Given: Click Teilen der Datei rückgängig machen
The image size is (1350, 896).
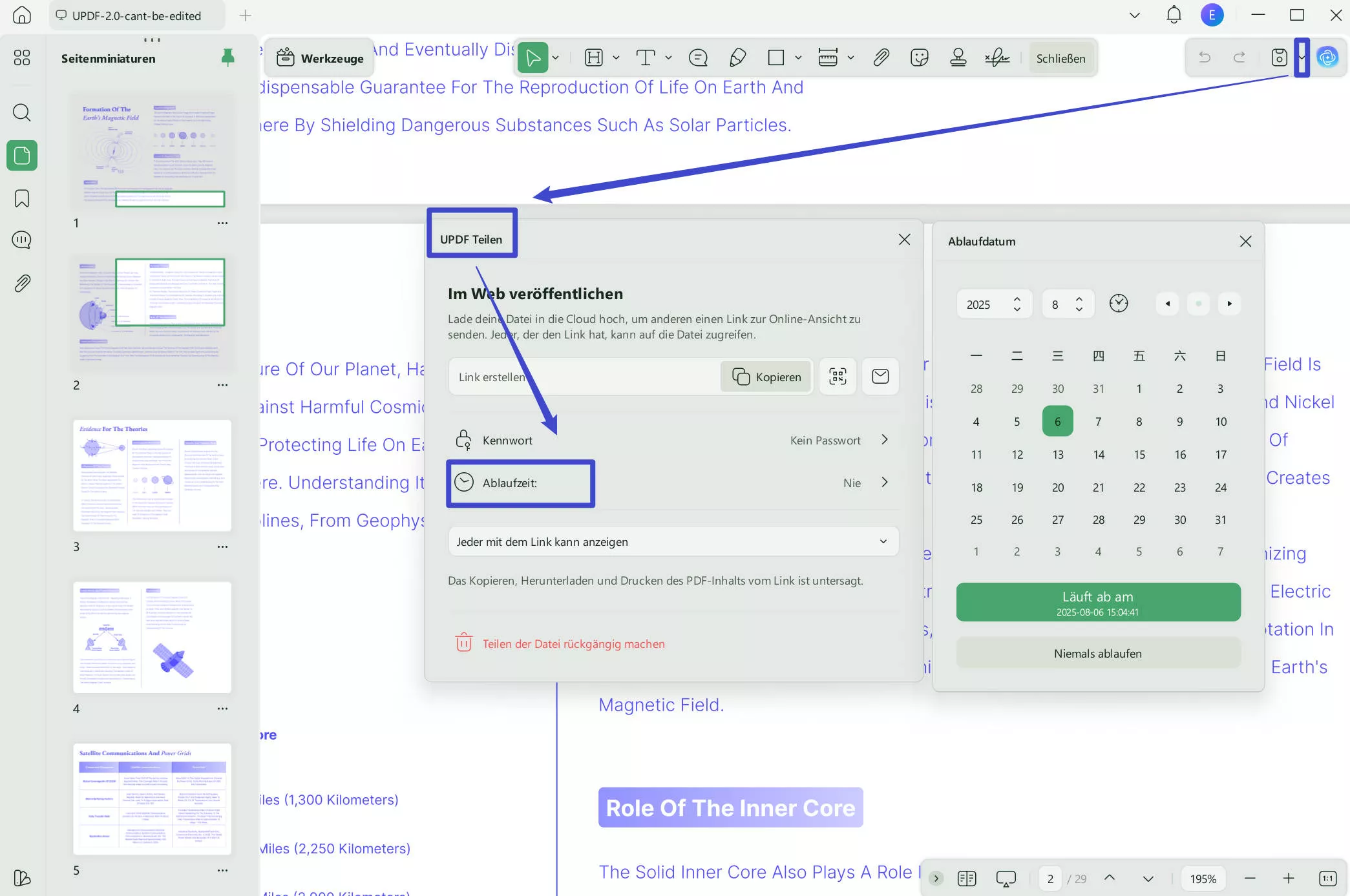Looking at the screenshot, I should tap(573, 644).
